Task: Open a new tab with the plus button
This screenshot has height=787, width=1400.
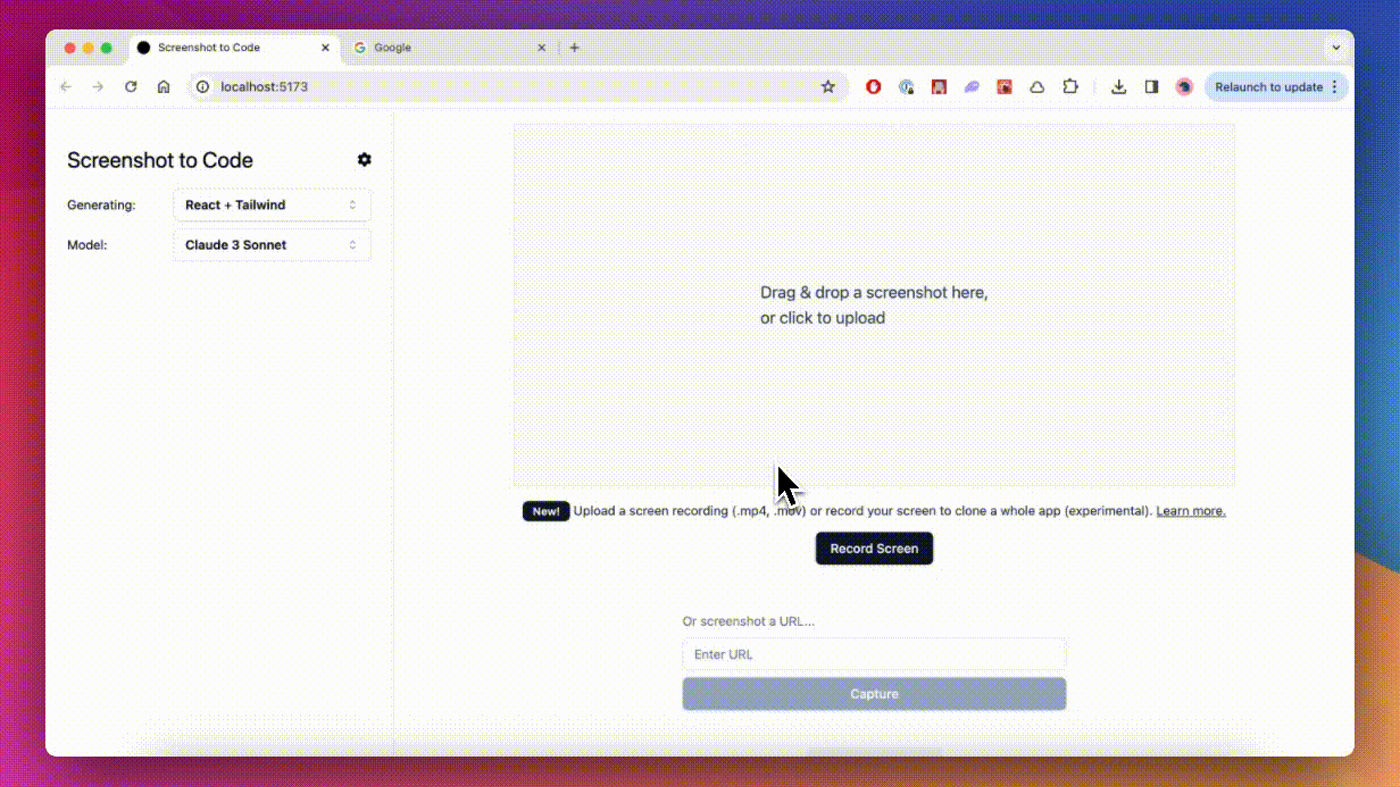Action: pyautogui.click(x=574, y=47)
